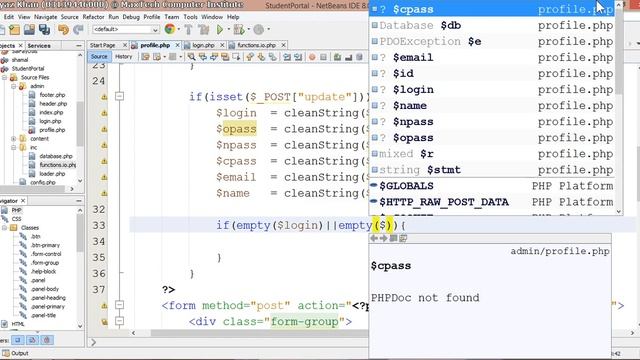Collapse the inc folder in Projects
The height and width of the screenshot is (360, 640).
coord(13,147)
